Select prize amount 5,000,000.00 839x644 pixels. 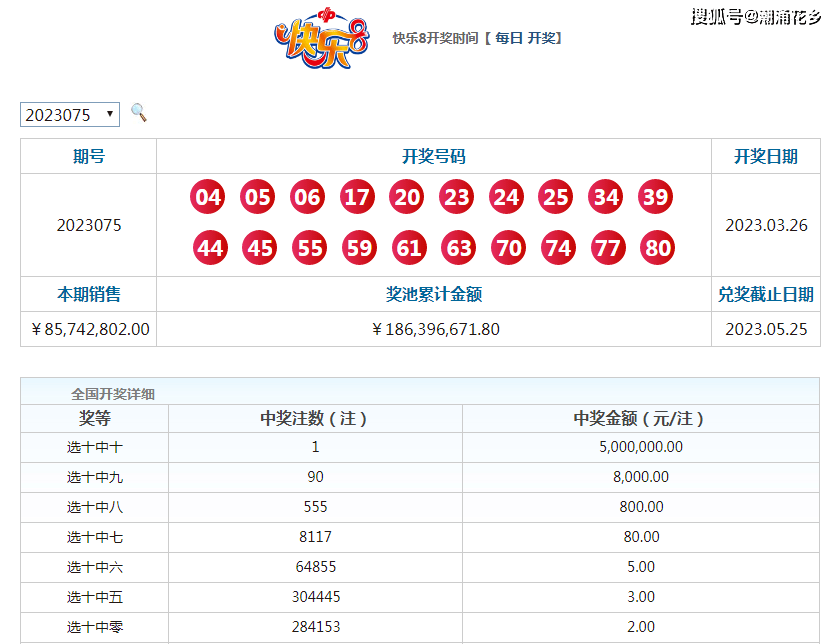point(641,447)
